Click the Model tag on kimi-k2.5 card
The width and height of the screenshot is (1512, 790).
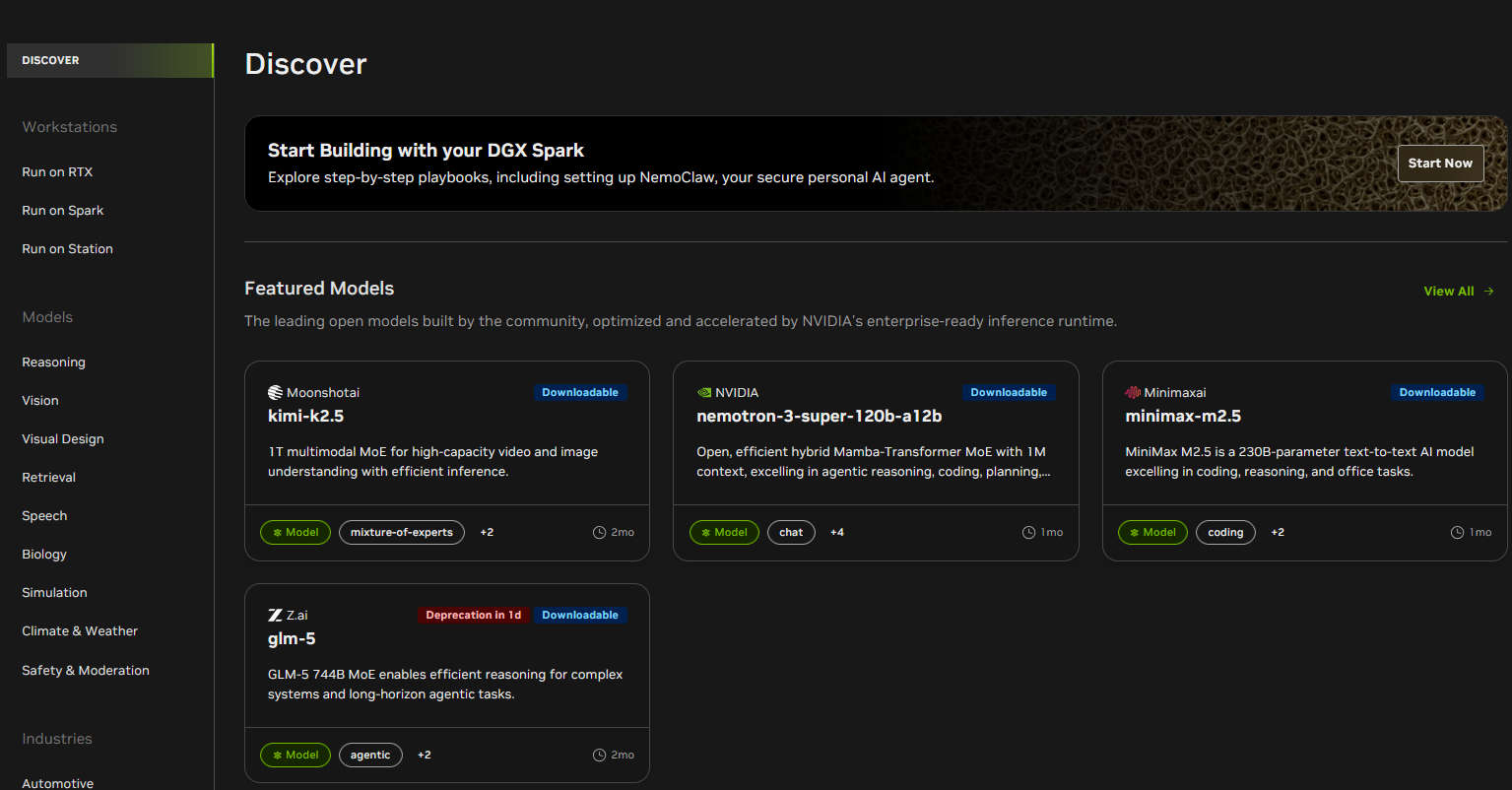click(296, 533)
